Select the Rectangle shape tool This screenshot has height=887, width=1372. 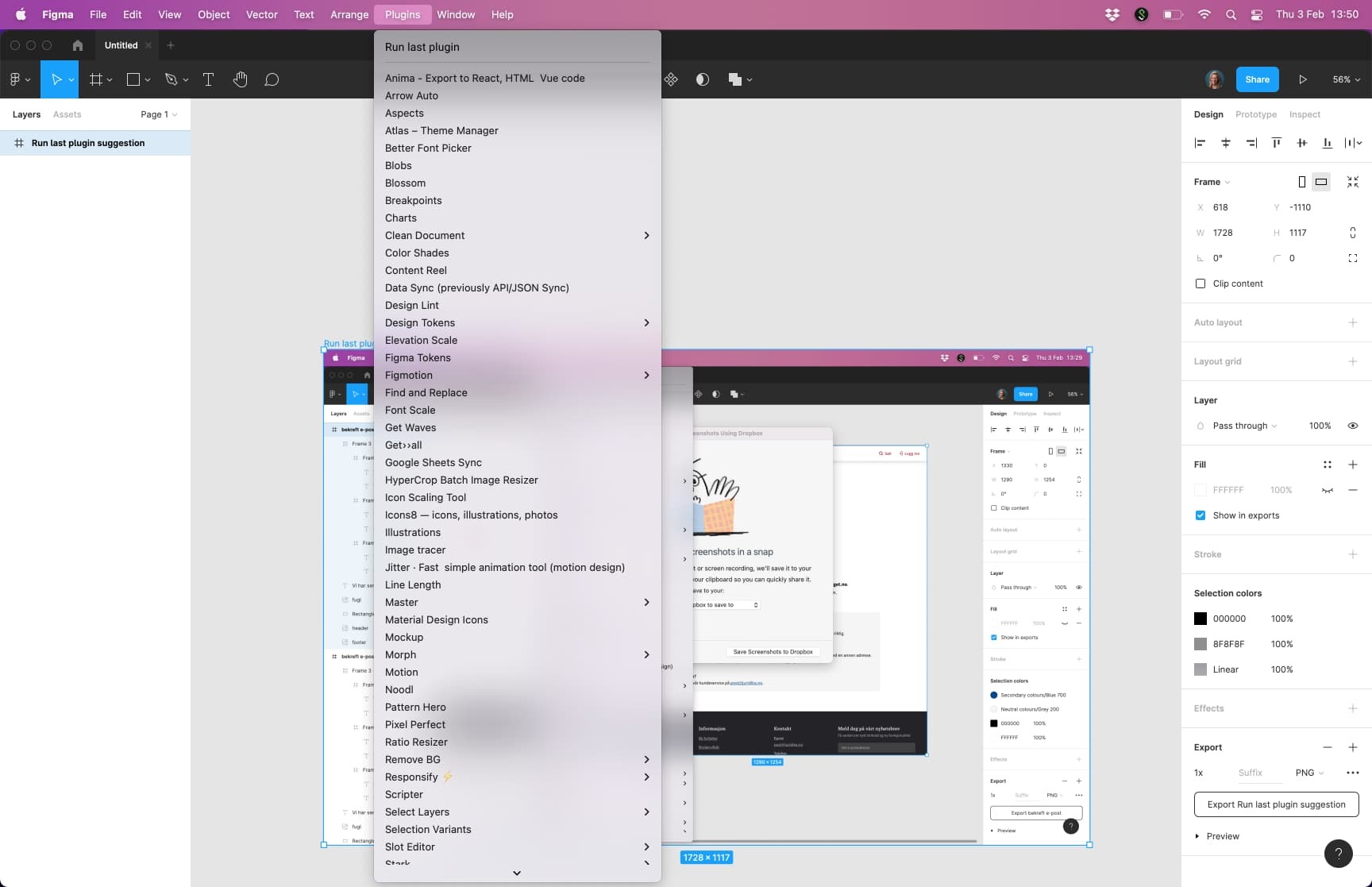point(133,79)
